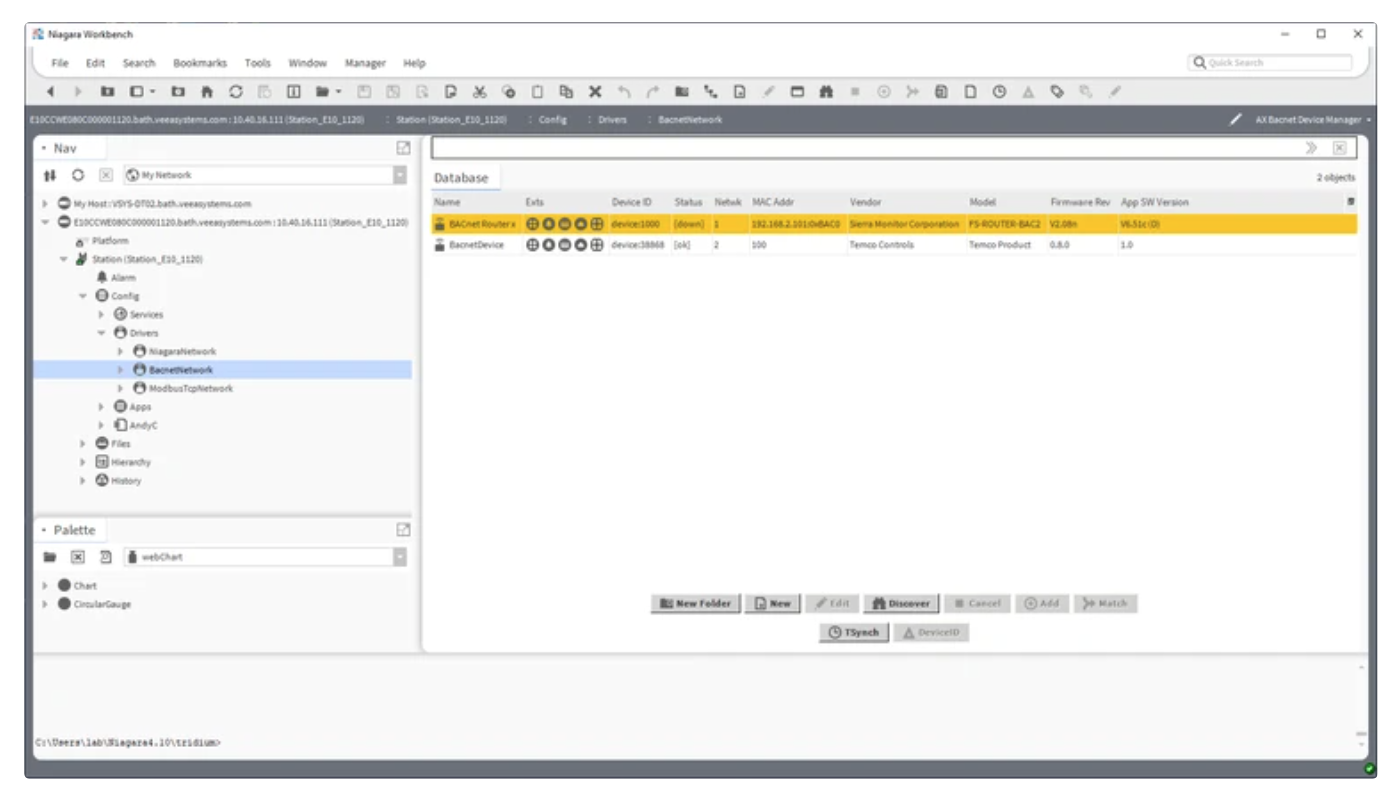1396x802 pixels.
Task: Click the Vendor column header
Action: click(864, 202)
